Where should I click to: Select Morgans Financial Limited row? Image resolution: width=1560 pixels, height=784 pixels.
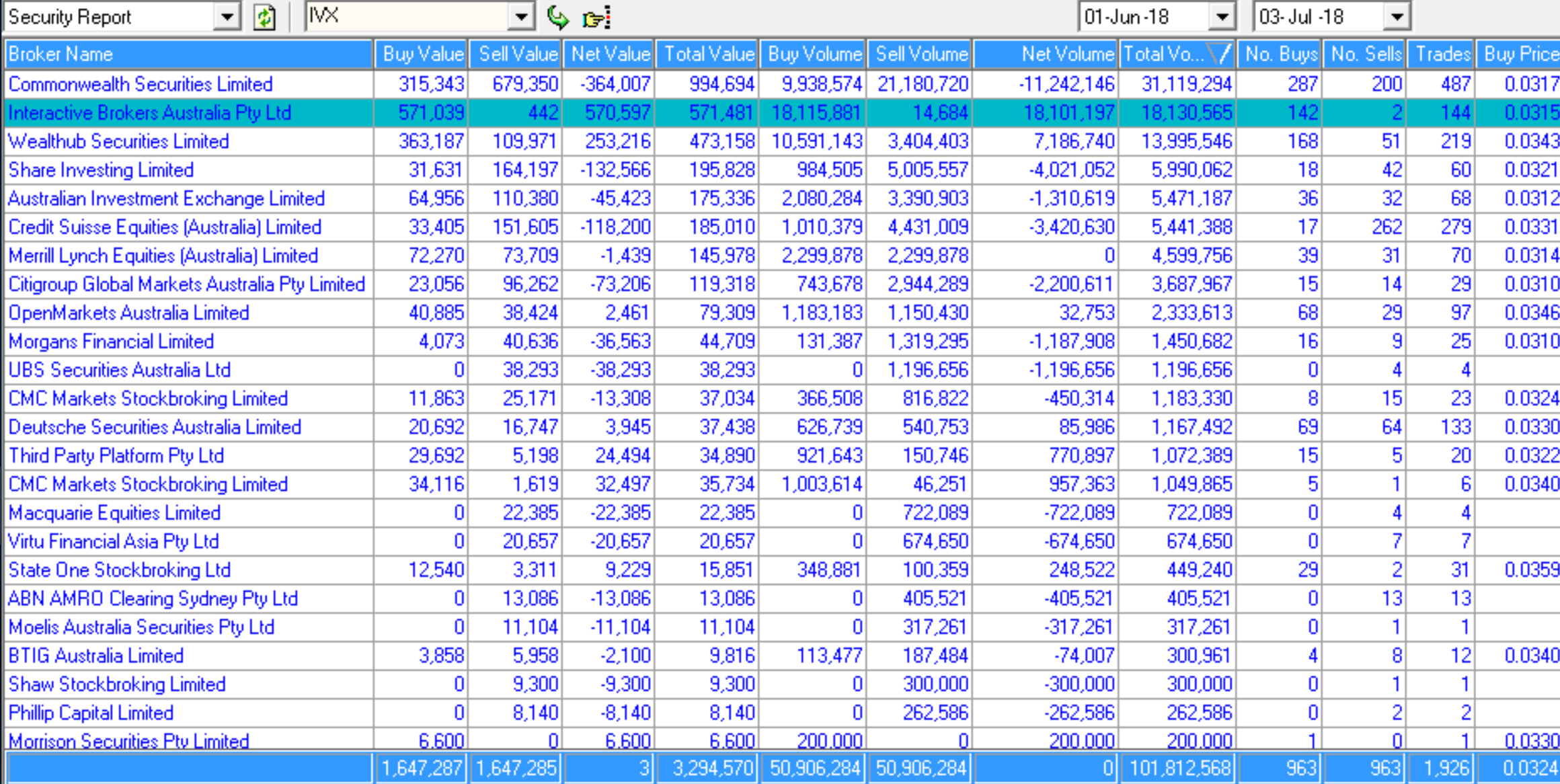pyautogui.click(x=782, y=342)
